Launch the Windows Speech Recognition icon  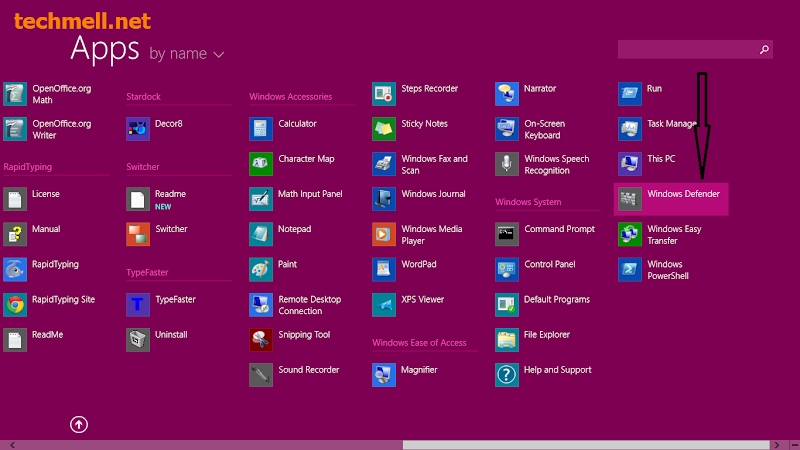tap(507, 164)
